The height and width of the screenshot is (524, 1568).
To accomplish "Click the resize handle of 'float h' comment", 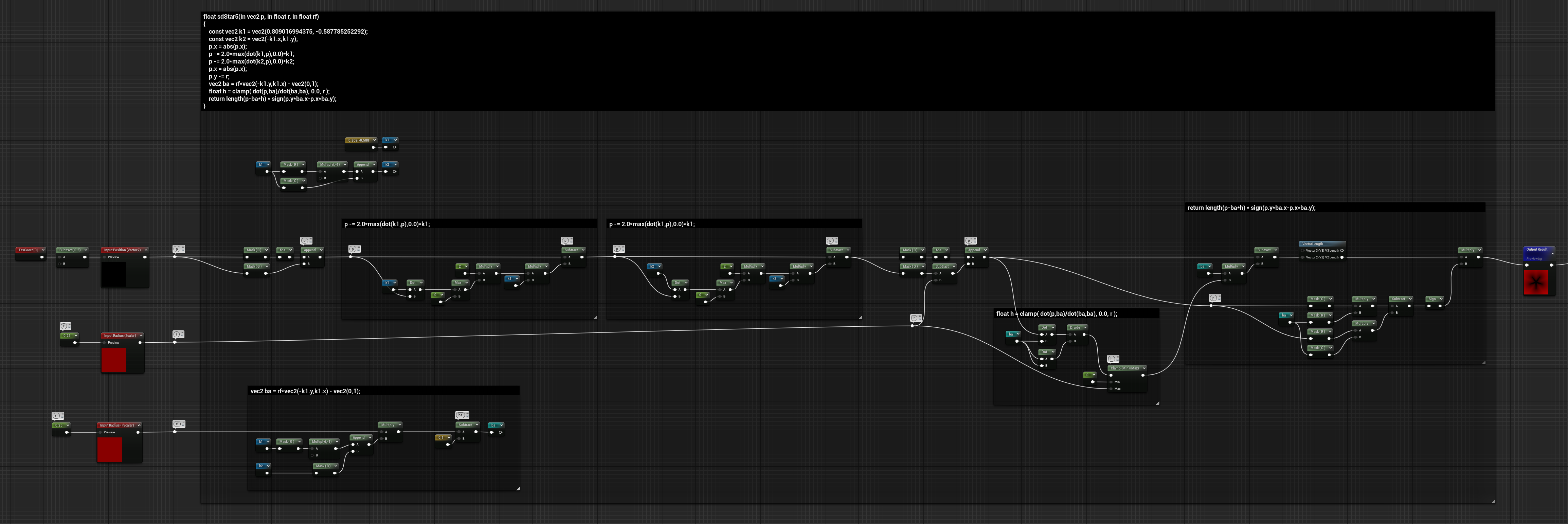I will coord(1157,402).
